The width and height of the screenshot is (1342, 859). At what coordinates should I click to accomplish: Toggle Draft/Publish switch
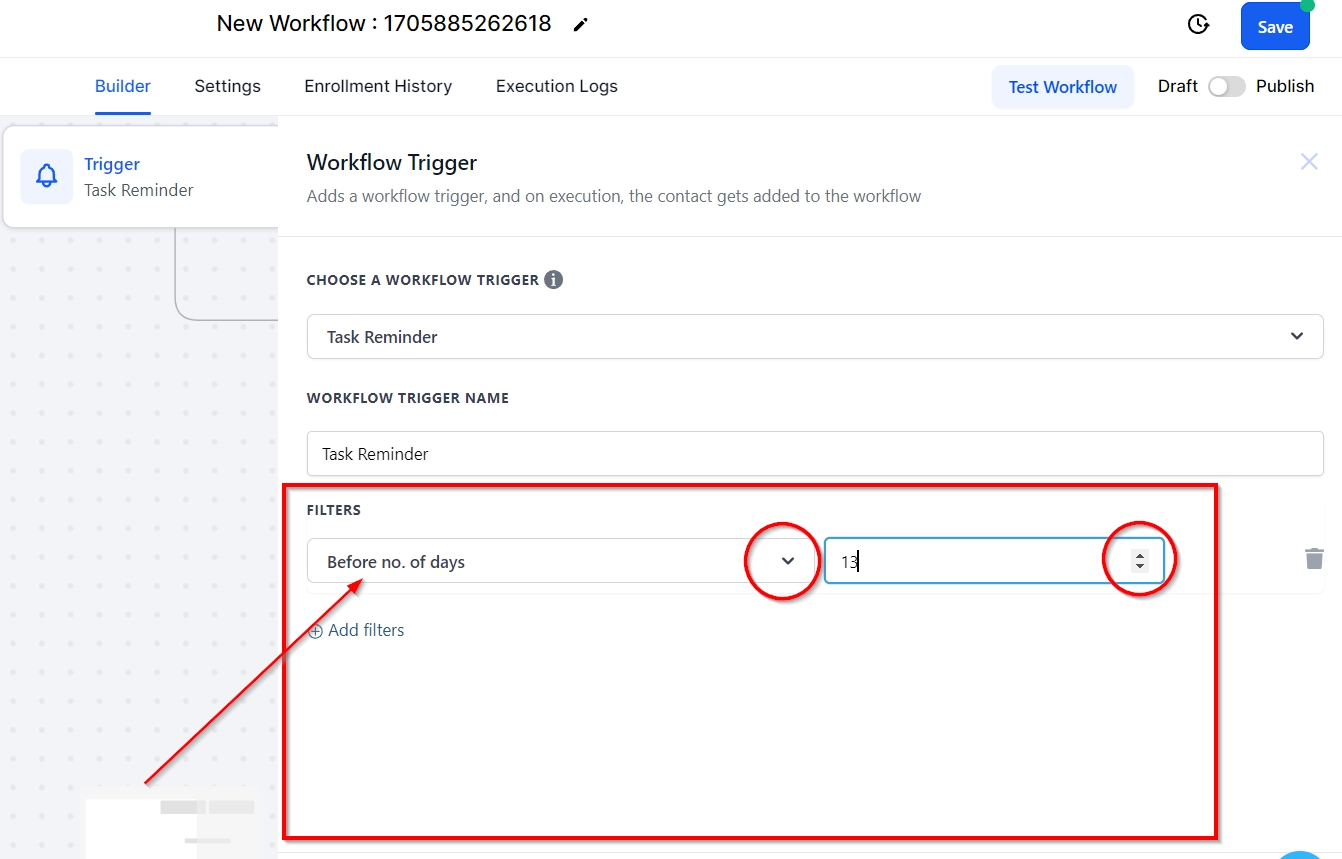(x=1227, y=87)
